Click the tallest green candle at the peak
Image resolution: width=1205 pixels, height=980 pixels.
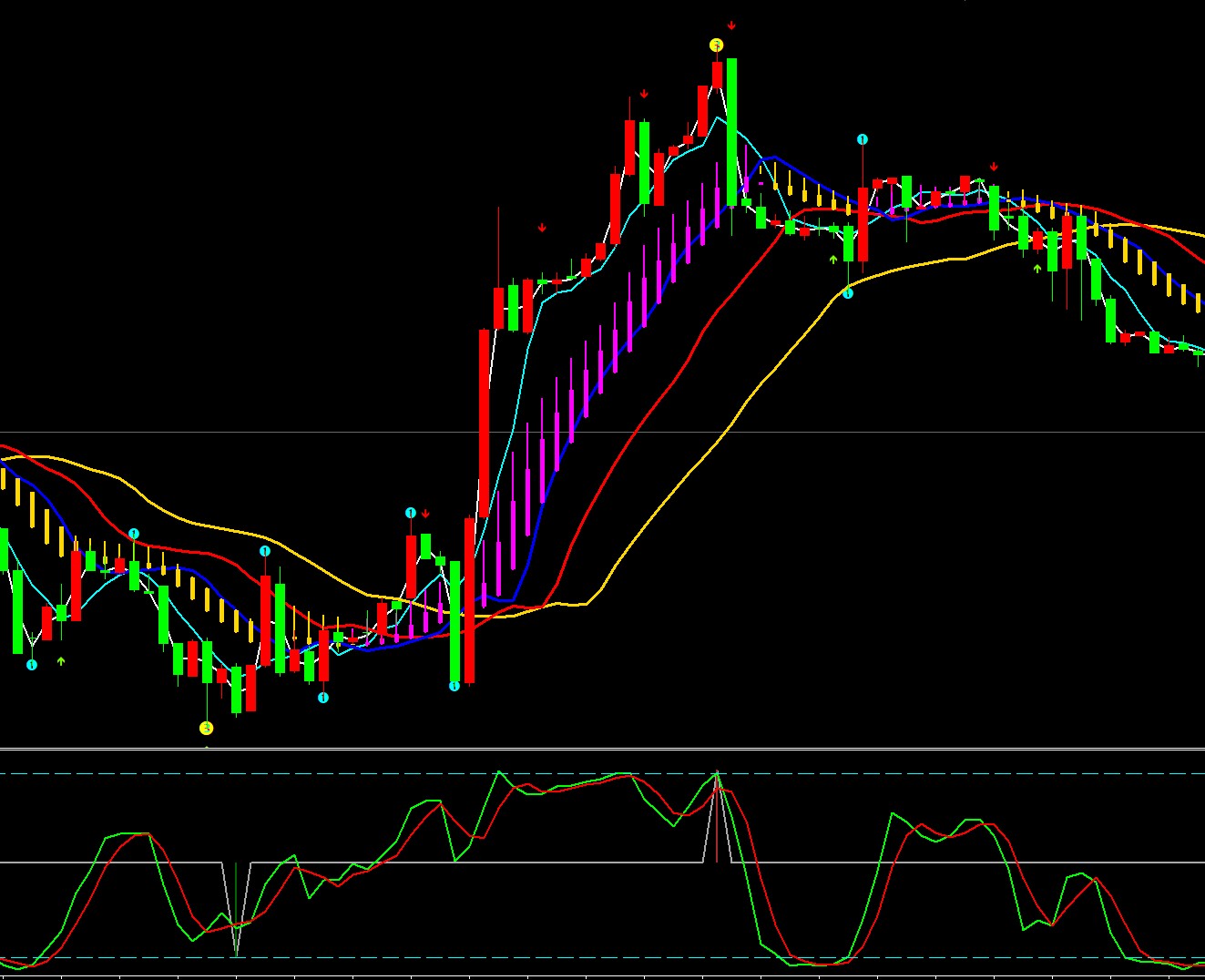pos(731,132)
